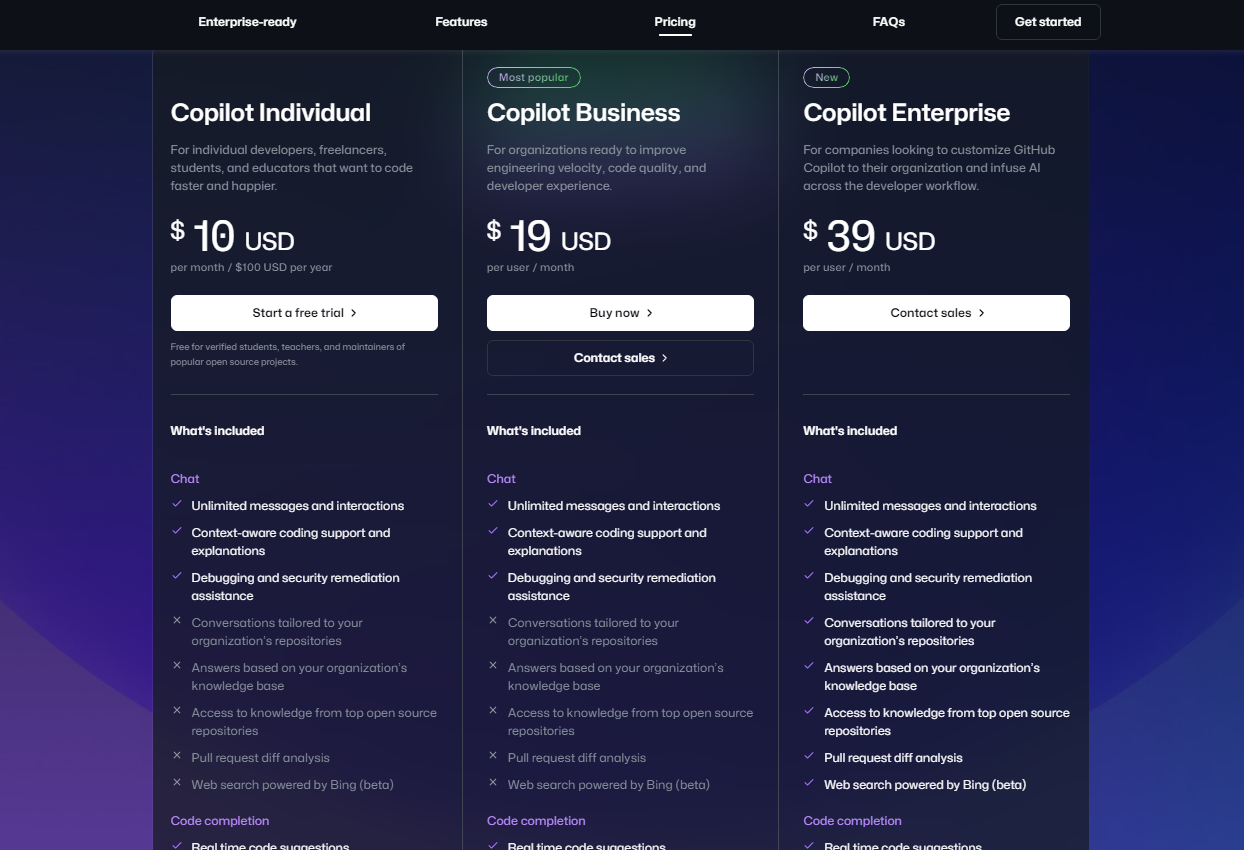Open the Enterprise-ready navigation tab
Screen dimensions: 1244x850
tap(247, 22)
